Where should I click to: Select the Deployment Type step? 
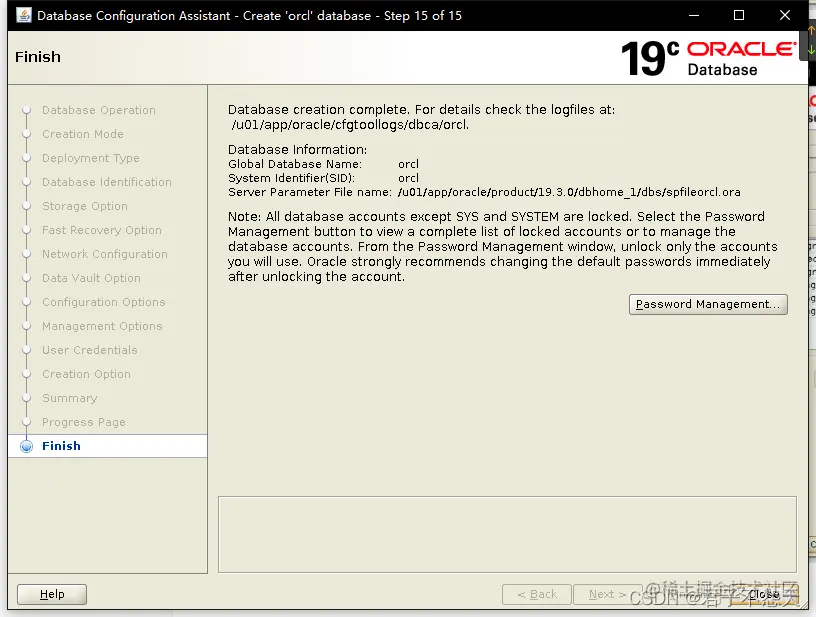click(91, 158)
